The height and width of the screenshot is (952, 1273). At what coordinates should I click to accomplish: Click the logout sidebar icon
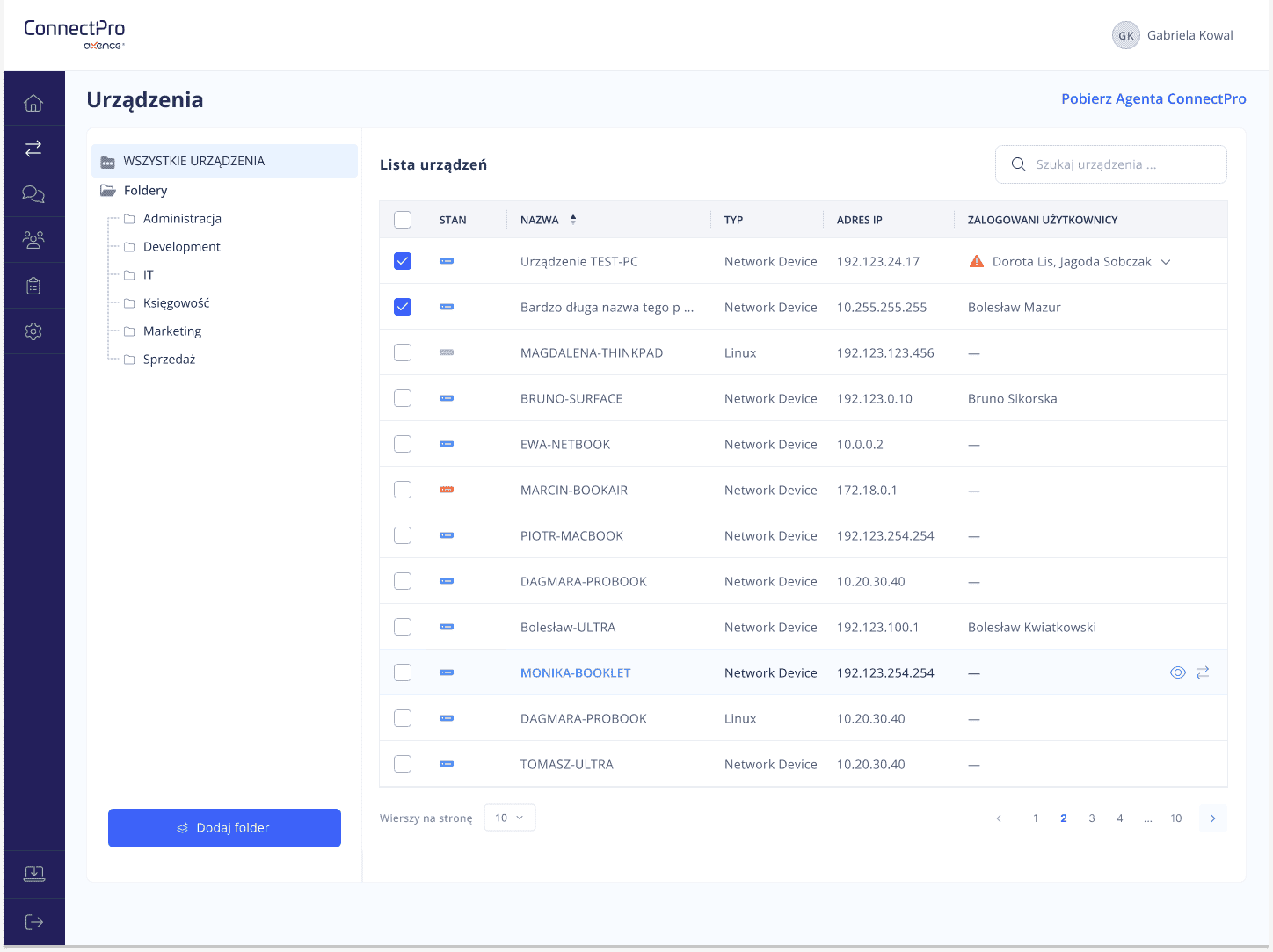pos(33,922)
